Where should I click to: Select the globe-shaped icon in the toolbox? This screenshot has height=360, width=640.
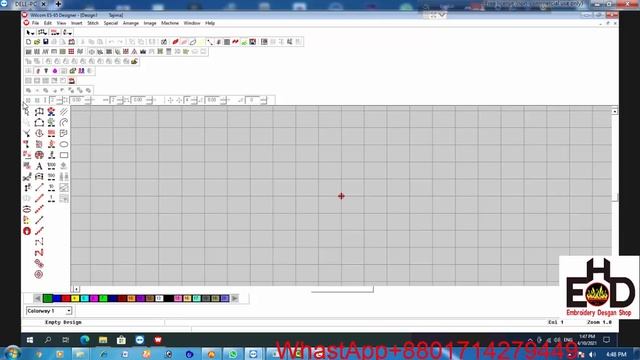(39, 155)
